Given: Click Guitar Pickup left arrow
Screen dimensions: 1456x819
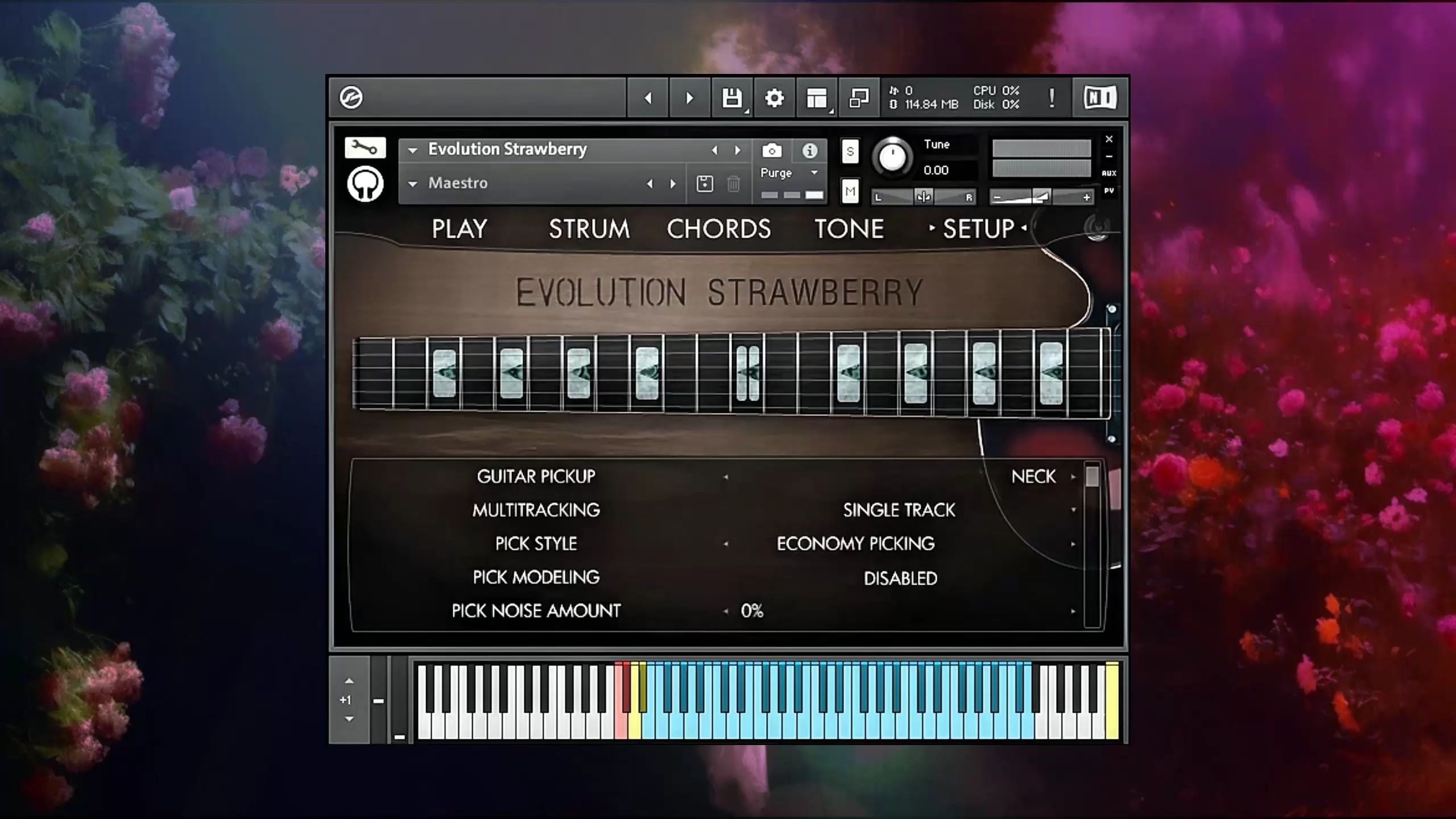Looking at the screenshot, I should pos(725,477).
